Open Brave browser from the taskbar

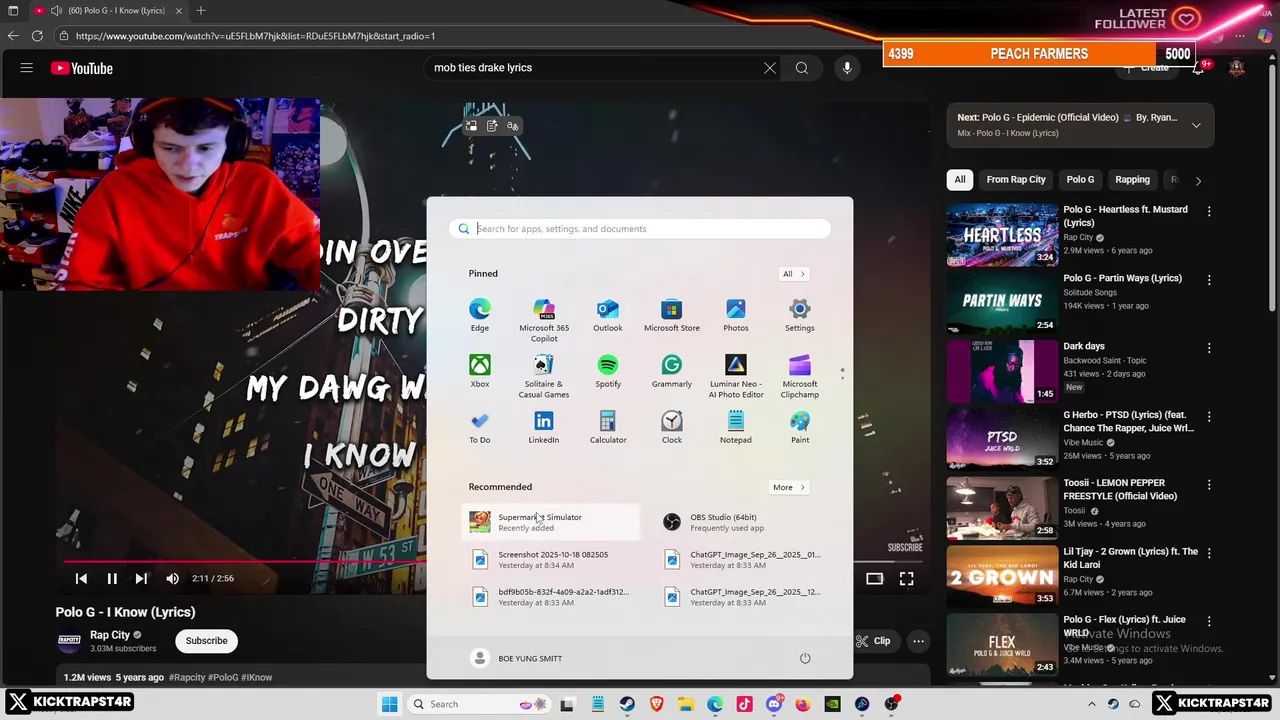click(x=656, y=704)
